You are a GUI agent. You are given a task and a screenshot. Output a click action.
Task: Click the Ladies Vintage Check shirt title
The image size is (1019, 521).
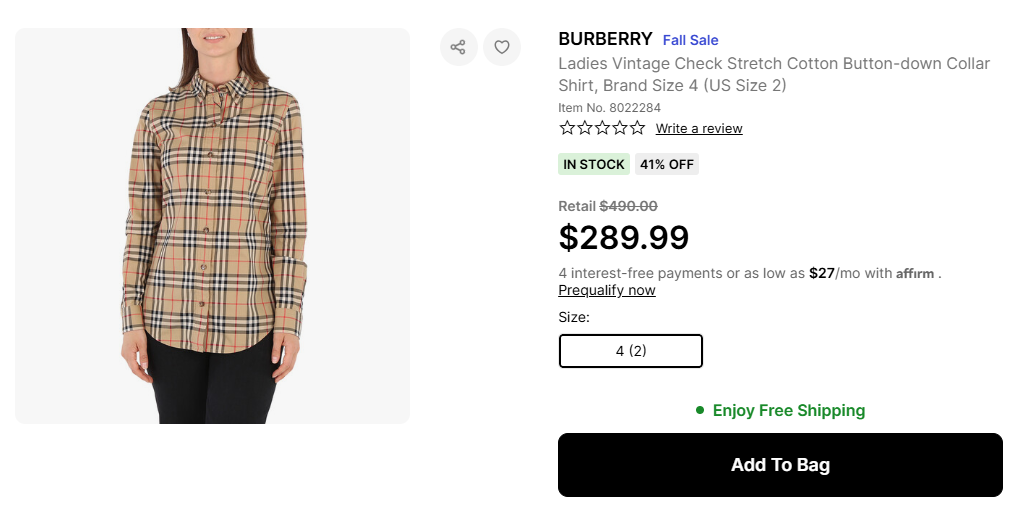(x=773, y=74)
